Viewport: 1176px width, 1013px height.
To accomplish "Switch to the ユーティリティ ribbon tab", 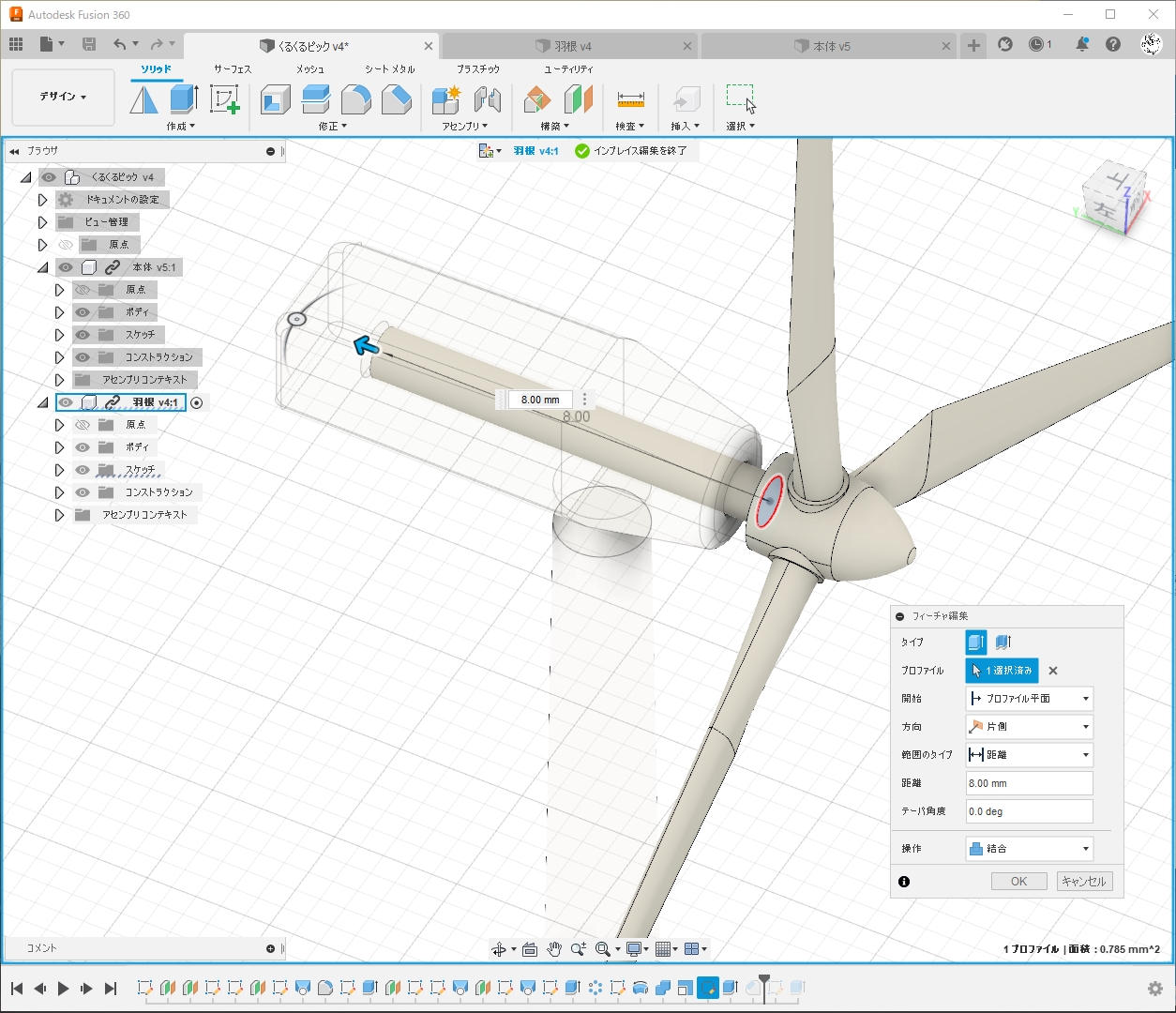I will (569, 69).
